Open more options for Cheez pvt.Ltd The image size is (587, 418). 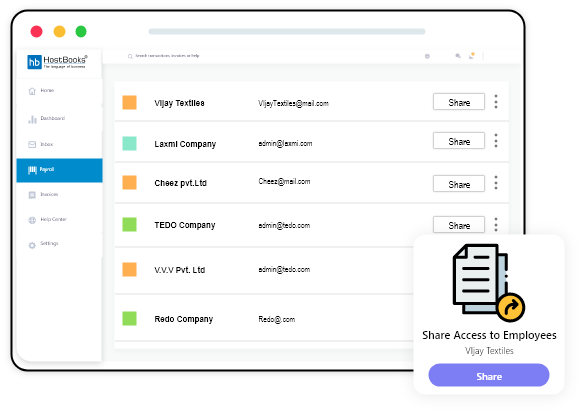[496, 183]
